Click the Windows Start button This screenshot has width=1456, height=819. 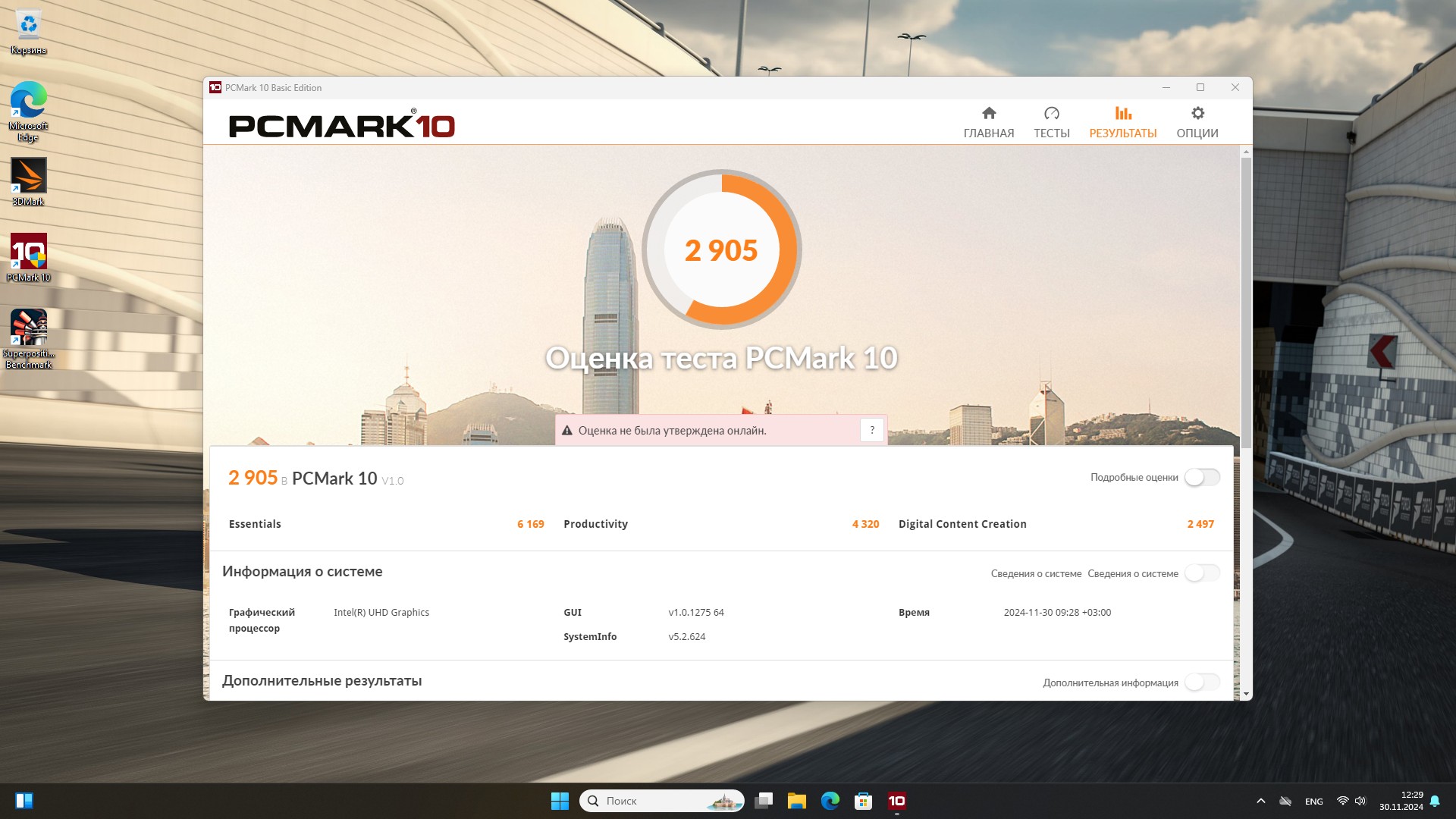tap(560, 801)
